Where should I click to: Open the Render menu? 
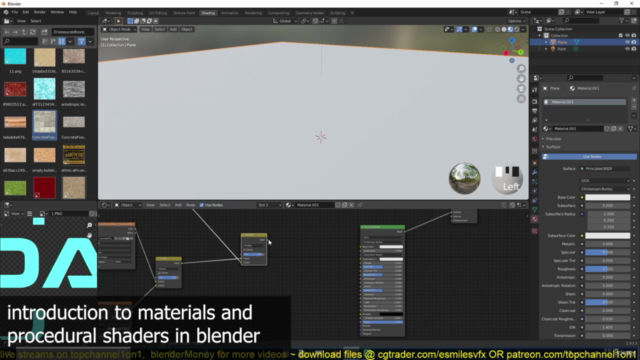pos(40,12)
